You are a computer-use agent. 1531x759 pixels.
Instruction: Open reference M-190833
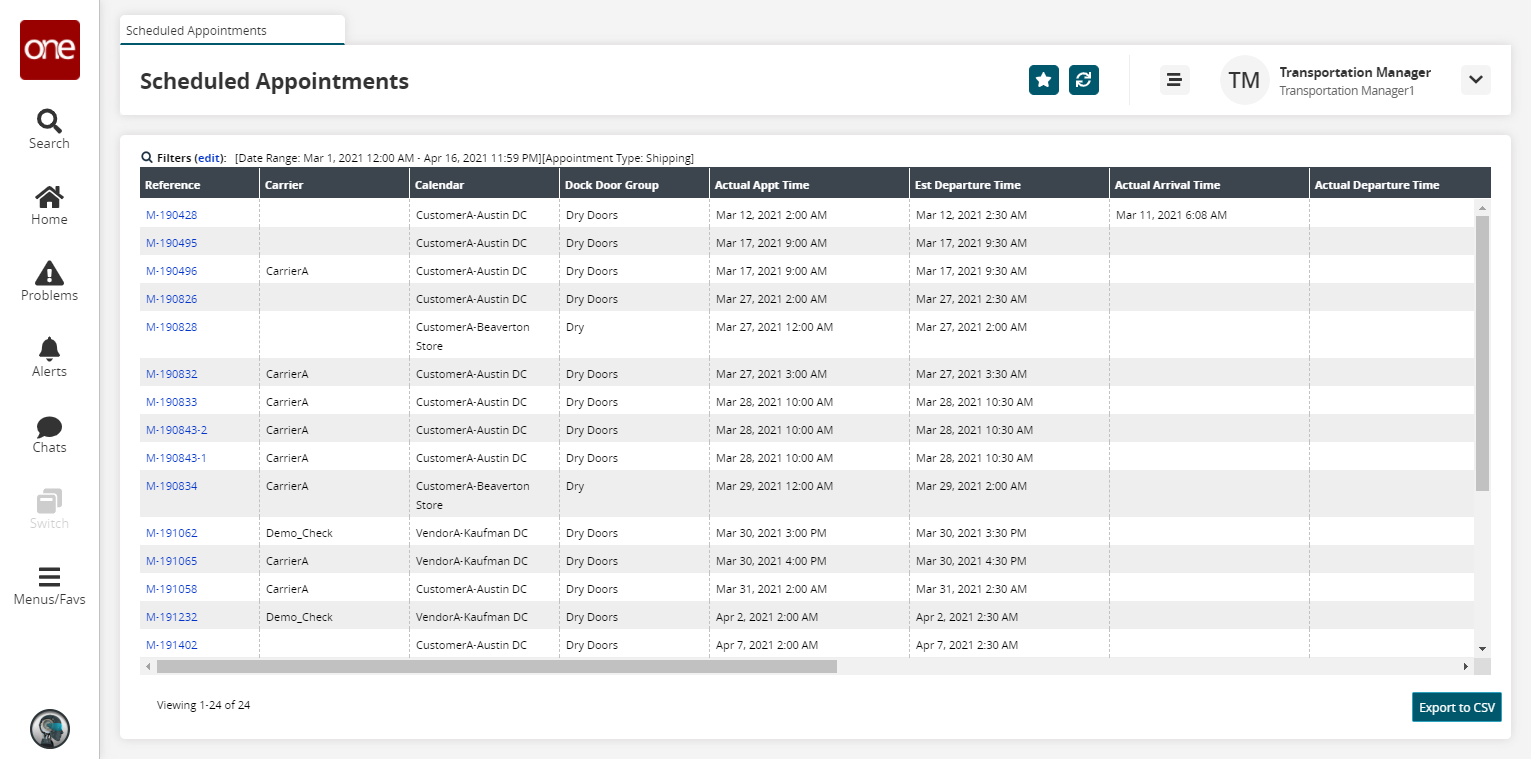[x=171, y=402]
